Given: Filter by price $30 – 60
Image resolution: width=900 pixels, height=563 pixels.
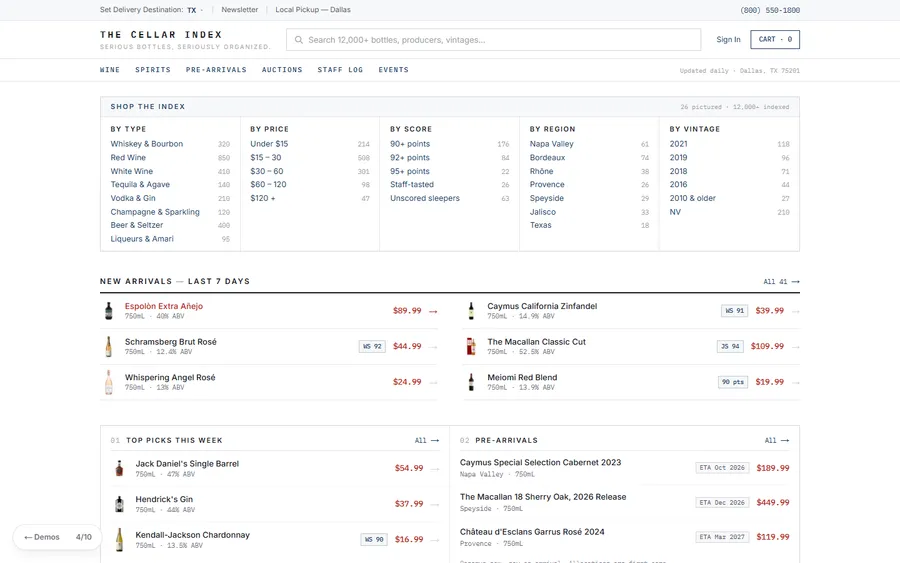Looking at the screenshot, I should point(266,172).
